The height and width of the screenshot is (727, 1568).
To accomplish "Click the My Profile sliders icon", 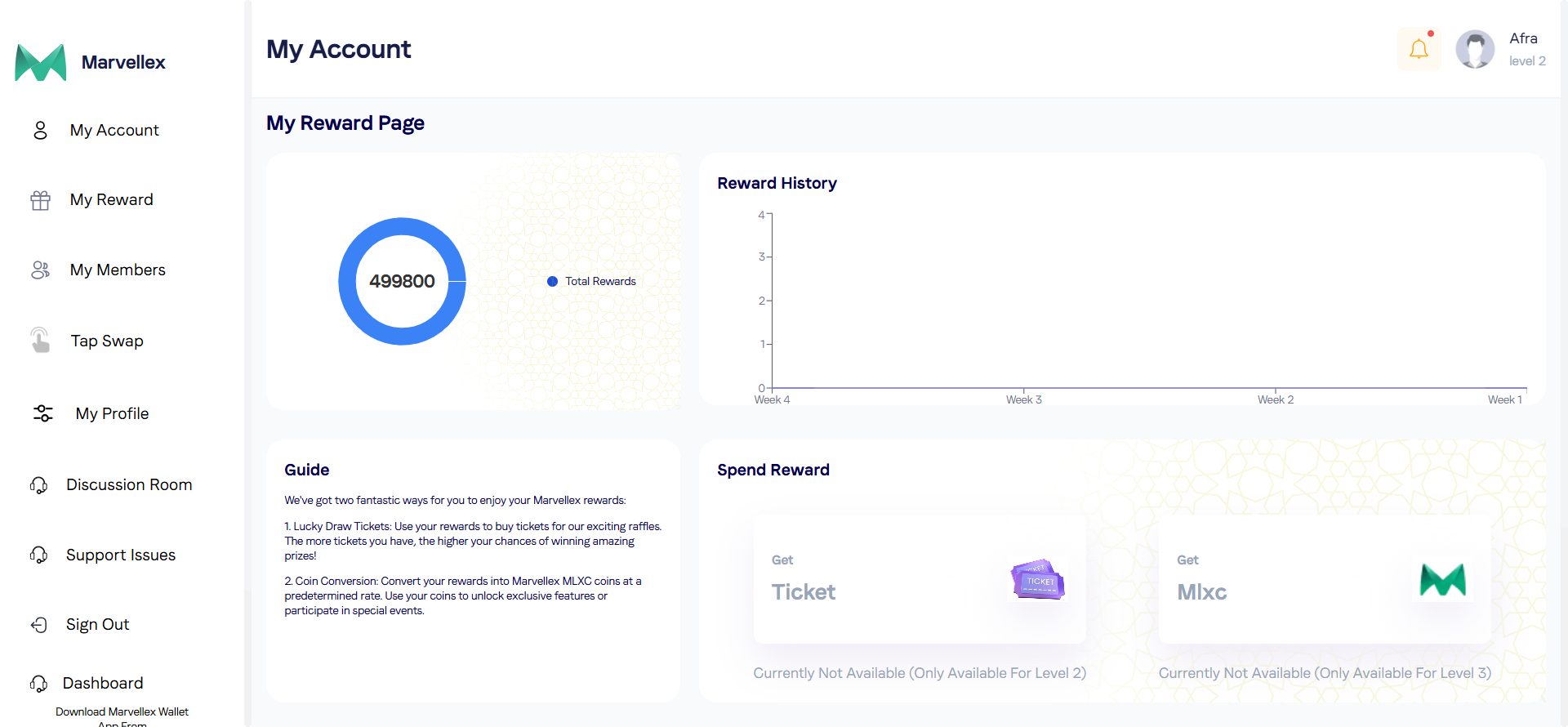I will click(43, 413).
